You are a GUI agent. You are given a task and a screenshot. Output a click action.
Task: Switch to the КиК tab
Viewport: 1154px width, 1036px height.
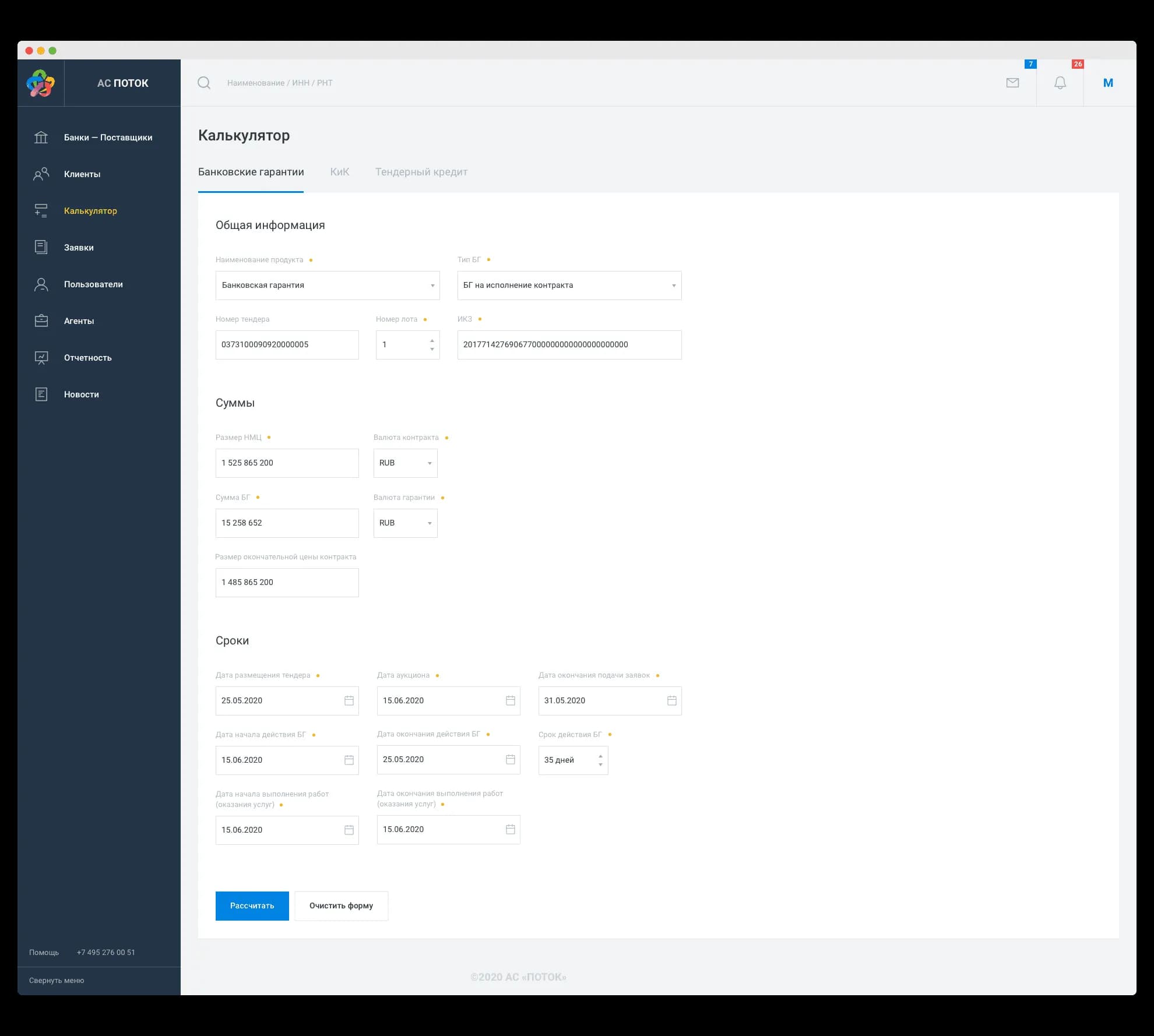click(339, 172)
